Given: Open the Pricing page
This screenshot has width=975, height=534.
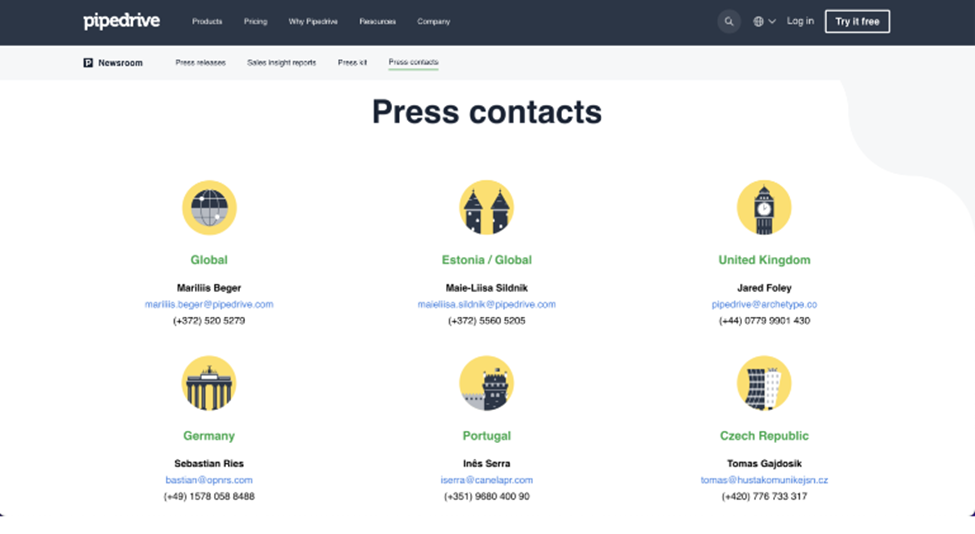Looking at the screenshot, I should (x=256, y=21).
